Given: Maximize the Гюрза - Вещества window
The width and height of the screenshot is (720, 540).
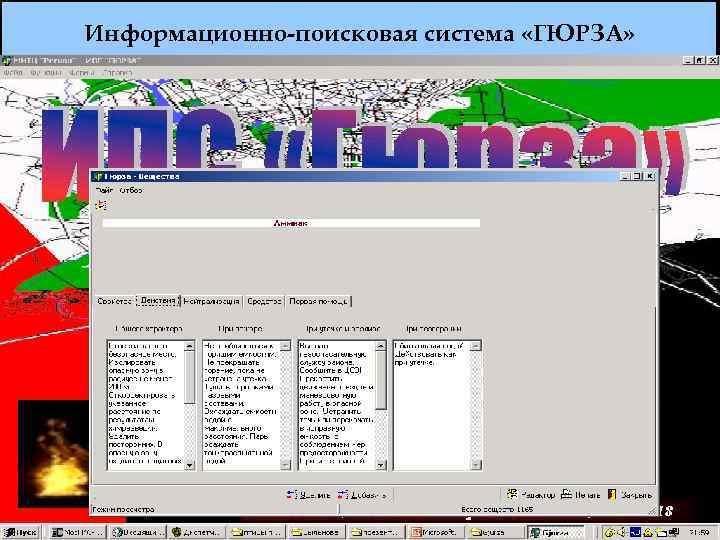Looking at the screenshot, I should click(636, 176).
